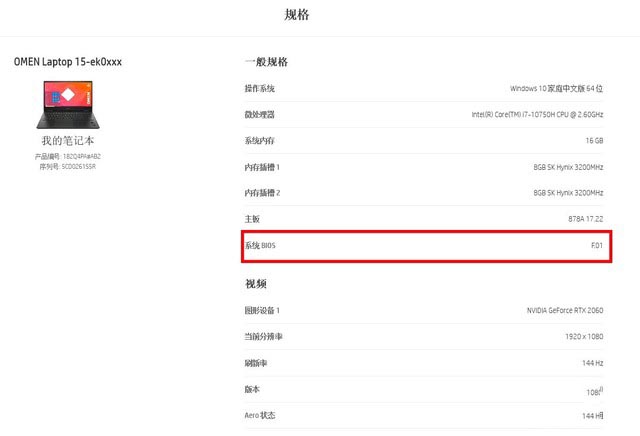Click the '视频' section heading
Viewport: 640px width, 436px height.
(256, 284)
